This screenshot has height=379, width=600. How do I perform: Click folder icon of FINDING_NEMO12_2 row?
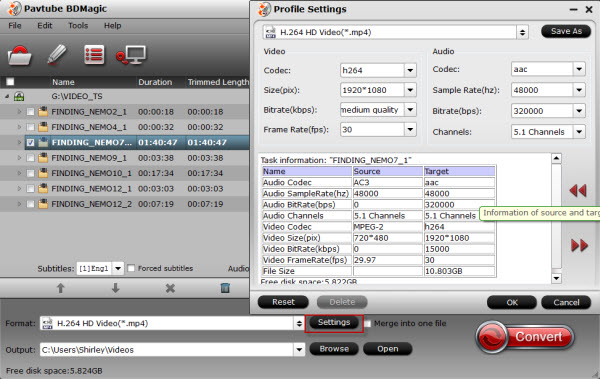[43, 203]
